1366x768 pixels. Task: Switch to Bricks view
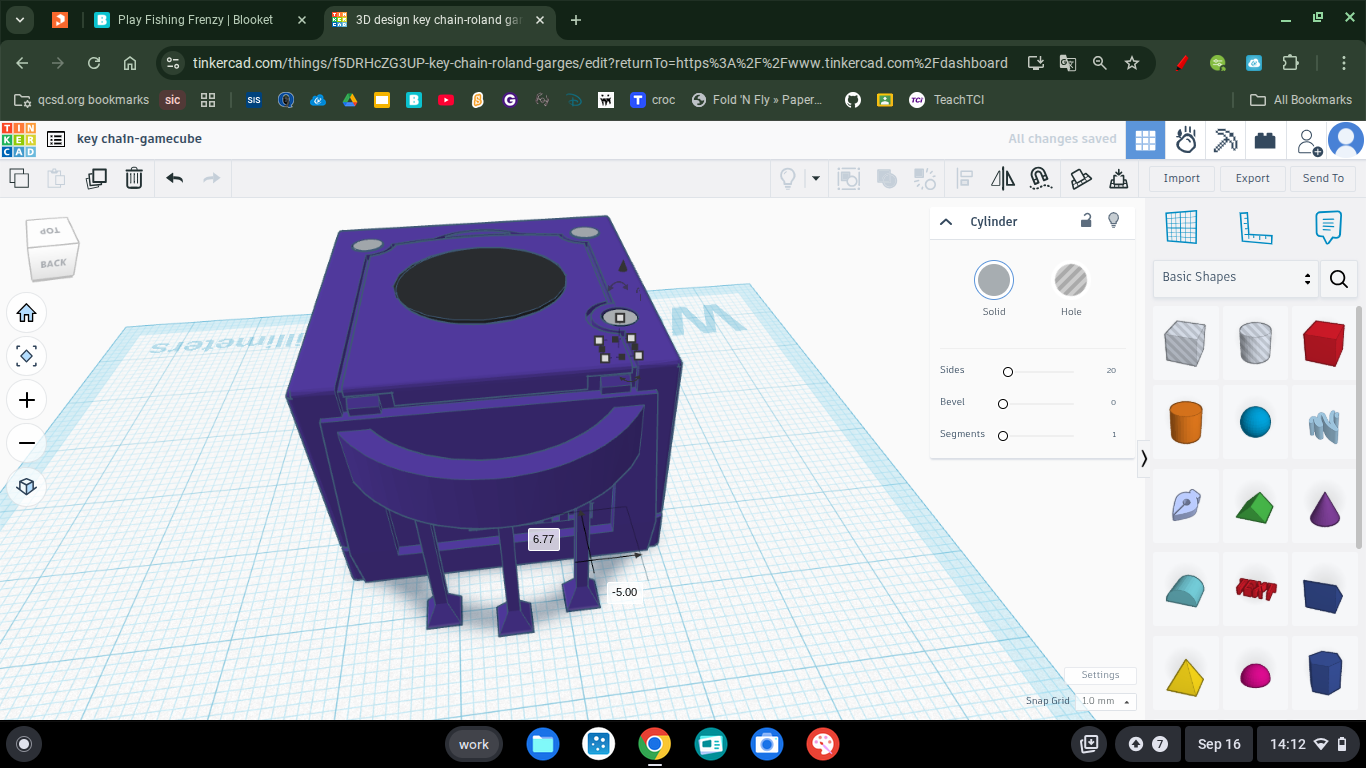coord(1265,140)
